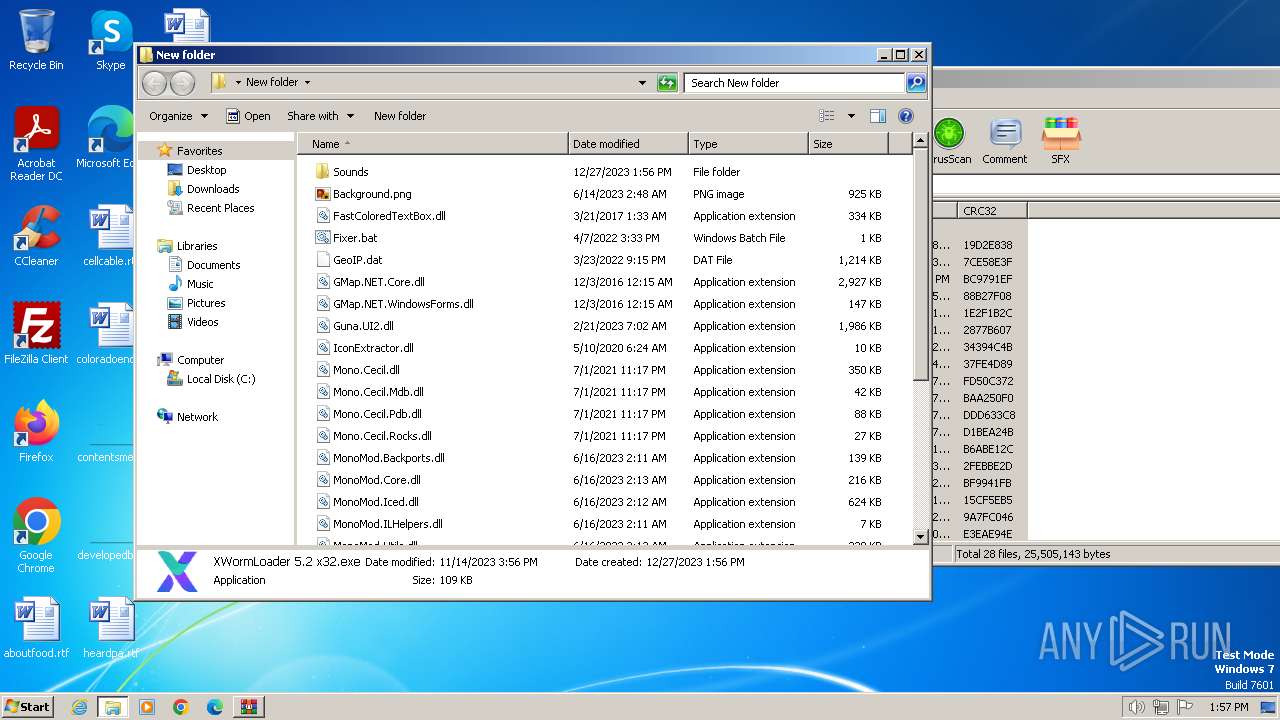Open the view options dropdown arrow
Image resolution: width=1280 pixels, height=720 pixels.
pos(851,116)
